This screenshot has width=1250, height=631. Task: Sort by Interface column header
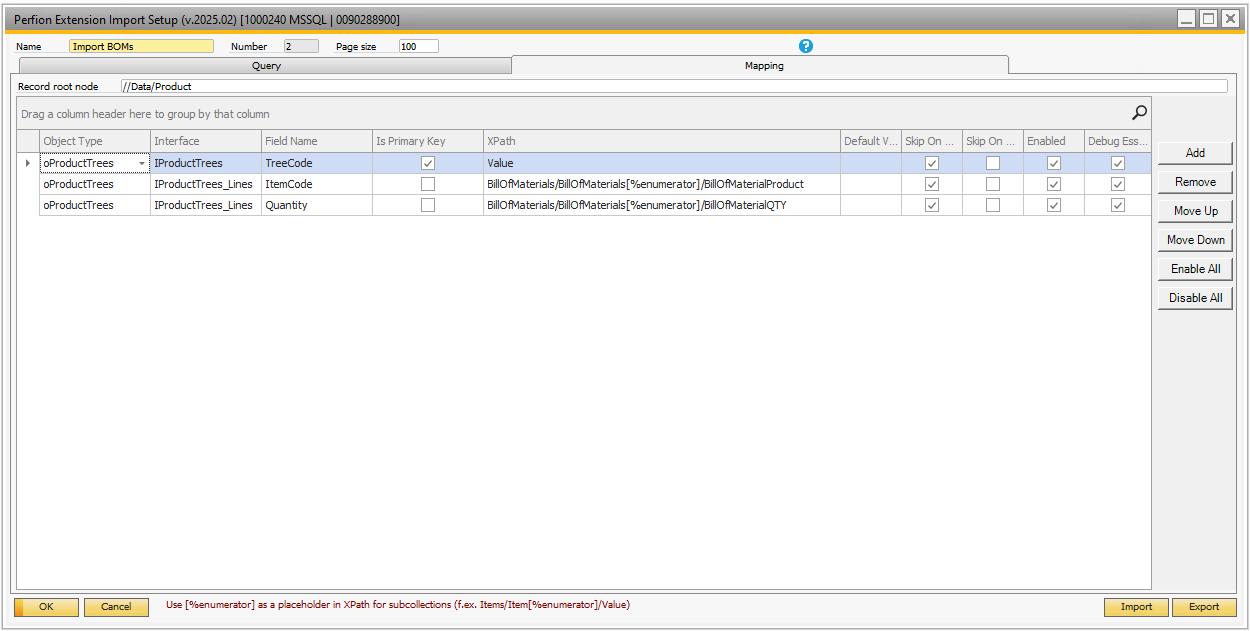[x=206, y=141]
